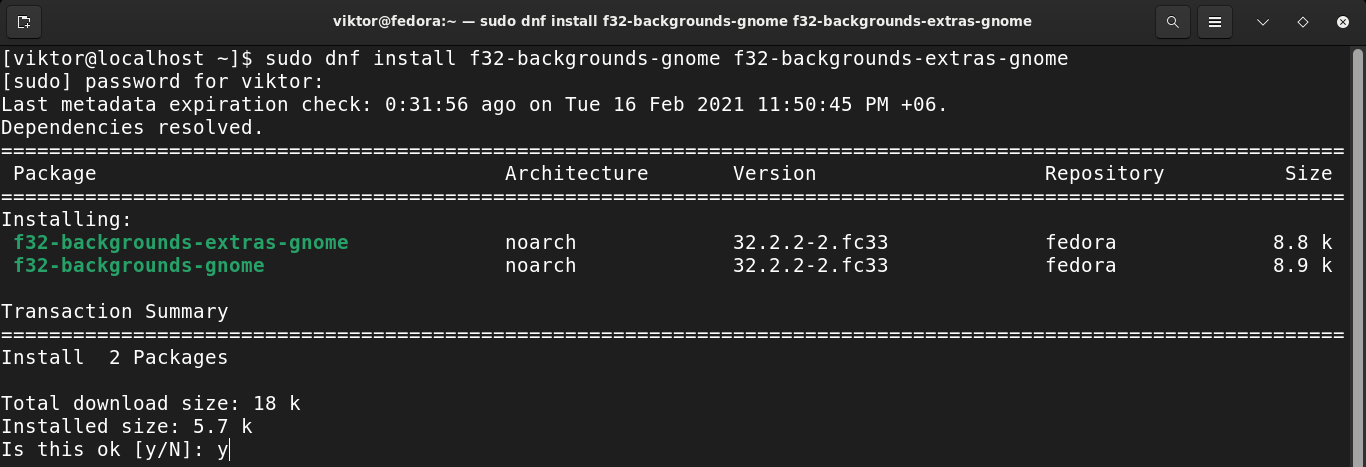Click the Size column header
This screenshot has height=467, width=1366.
click(x=1308, y=173)
